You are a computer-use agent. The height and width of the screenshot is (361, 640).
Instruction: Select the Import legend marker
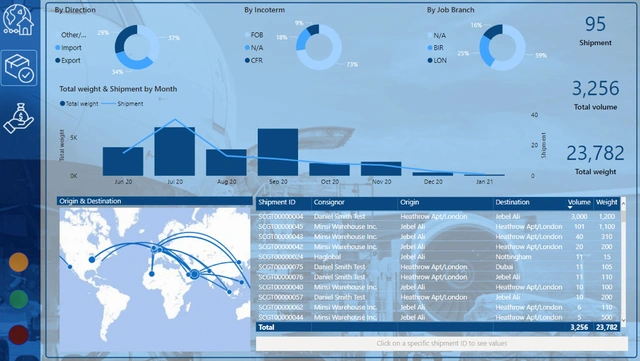click(x=58, y=48)
